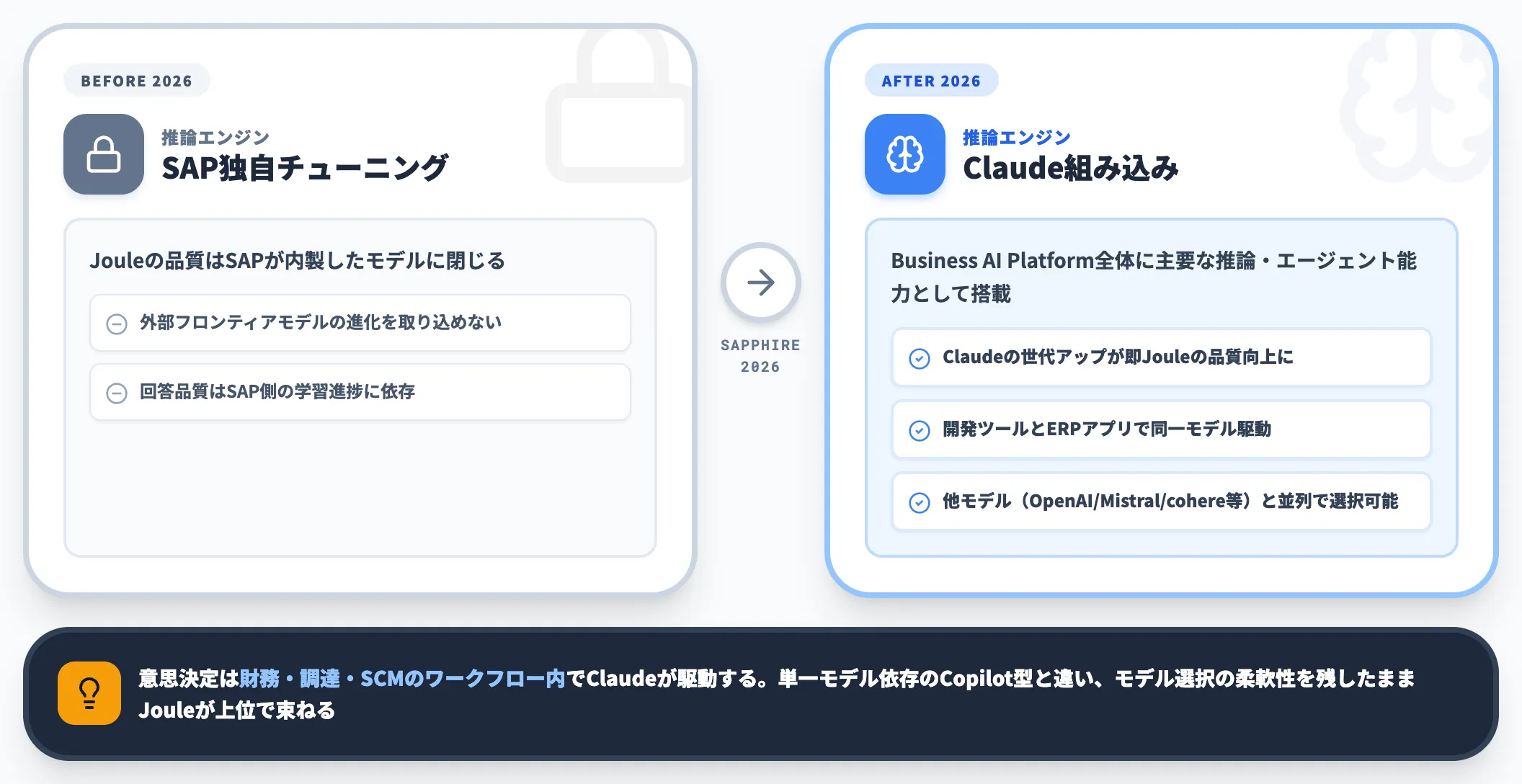Click the Business AI Platform全体に description text

(1154, 277)
